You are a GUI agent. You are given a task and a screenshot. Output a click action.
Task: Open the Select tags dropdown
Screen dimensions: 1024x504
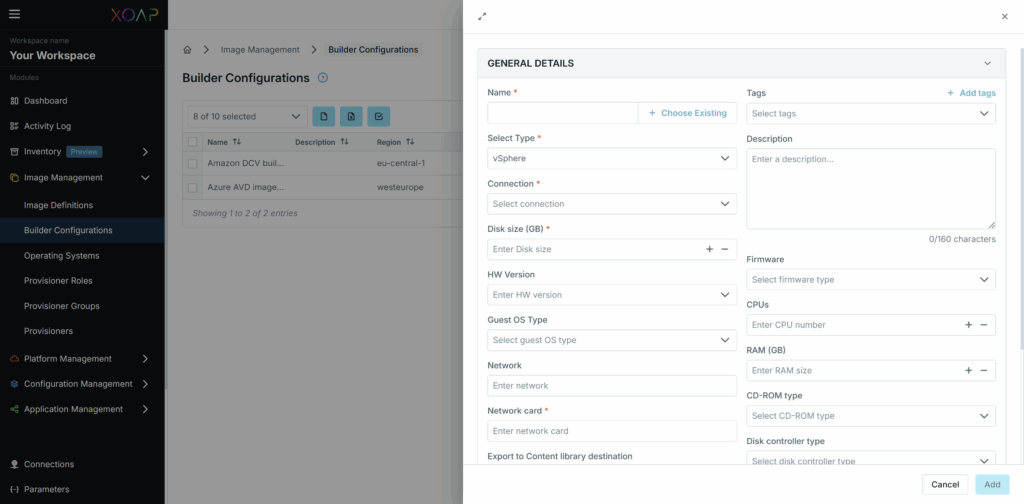(871, 114)
